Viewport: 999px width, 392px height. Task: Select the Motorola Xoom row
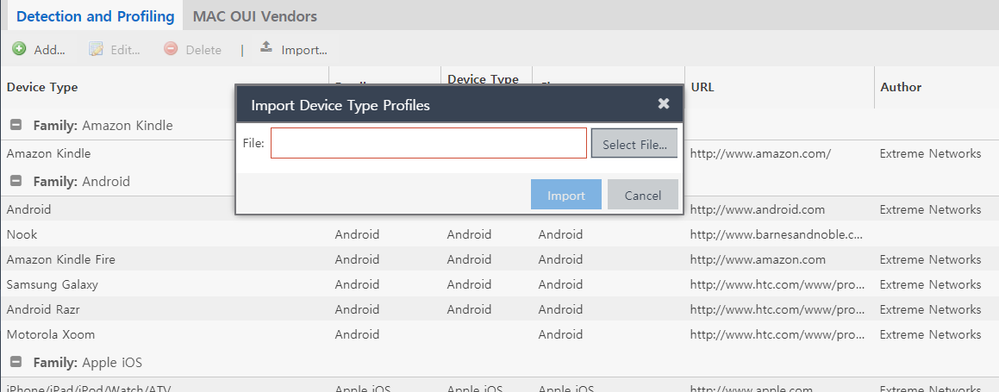500,334
